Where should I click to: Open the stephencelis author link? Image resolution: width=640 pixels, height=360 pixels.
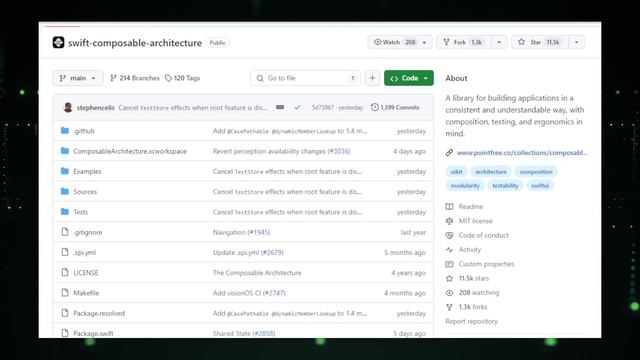[96, 108]
